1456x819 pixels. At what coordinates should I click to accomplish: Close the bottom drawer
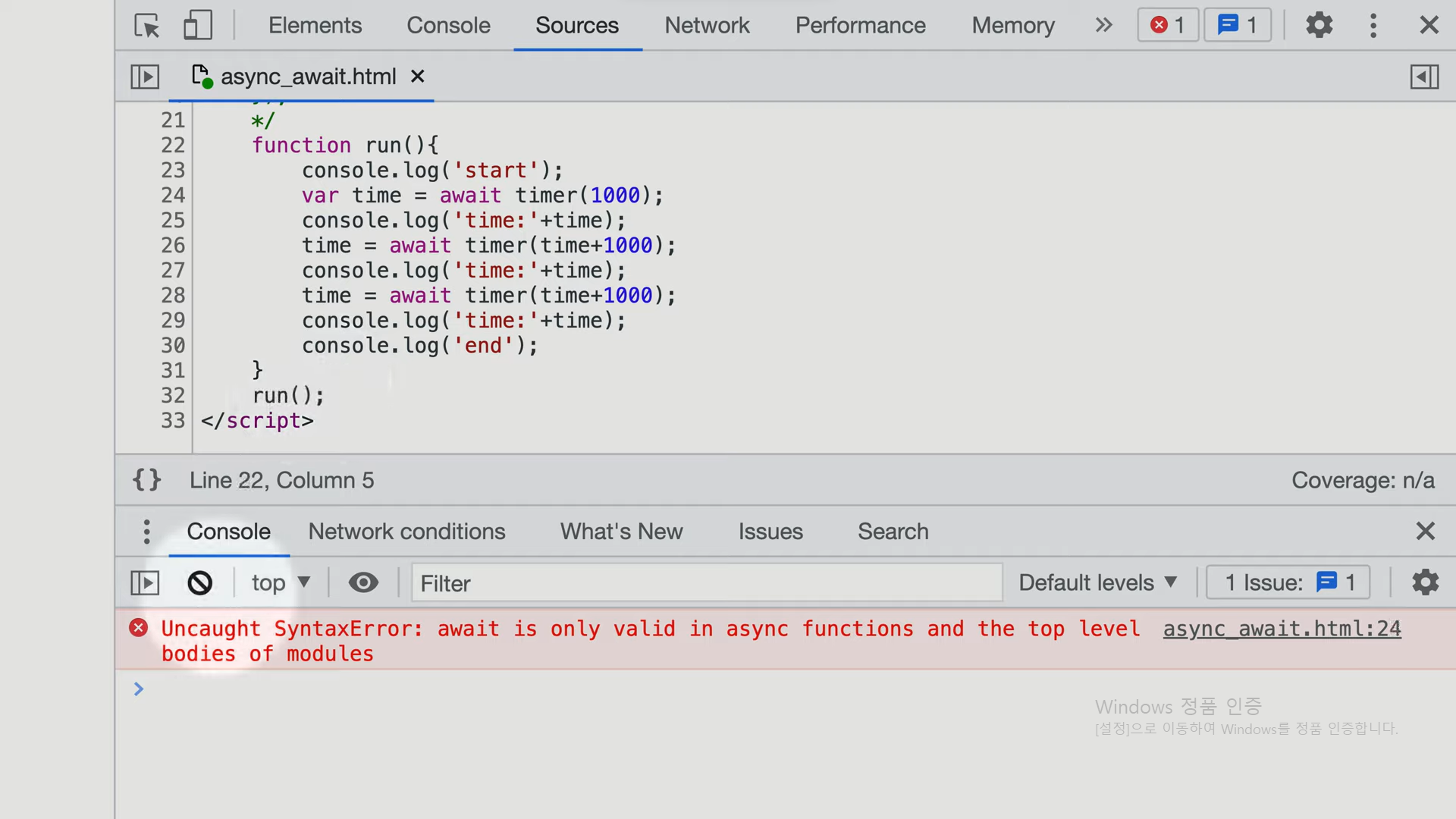click(x=1425, y=531)
